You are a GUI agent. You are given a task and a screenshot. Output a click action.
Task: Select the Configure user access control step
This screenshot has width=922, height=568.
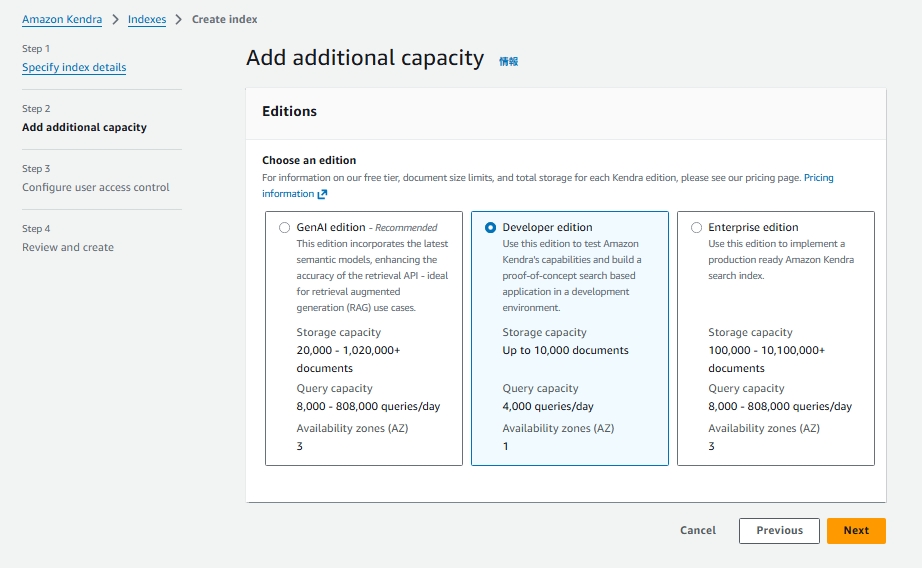[96, 187]
